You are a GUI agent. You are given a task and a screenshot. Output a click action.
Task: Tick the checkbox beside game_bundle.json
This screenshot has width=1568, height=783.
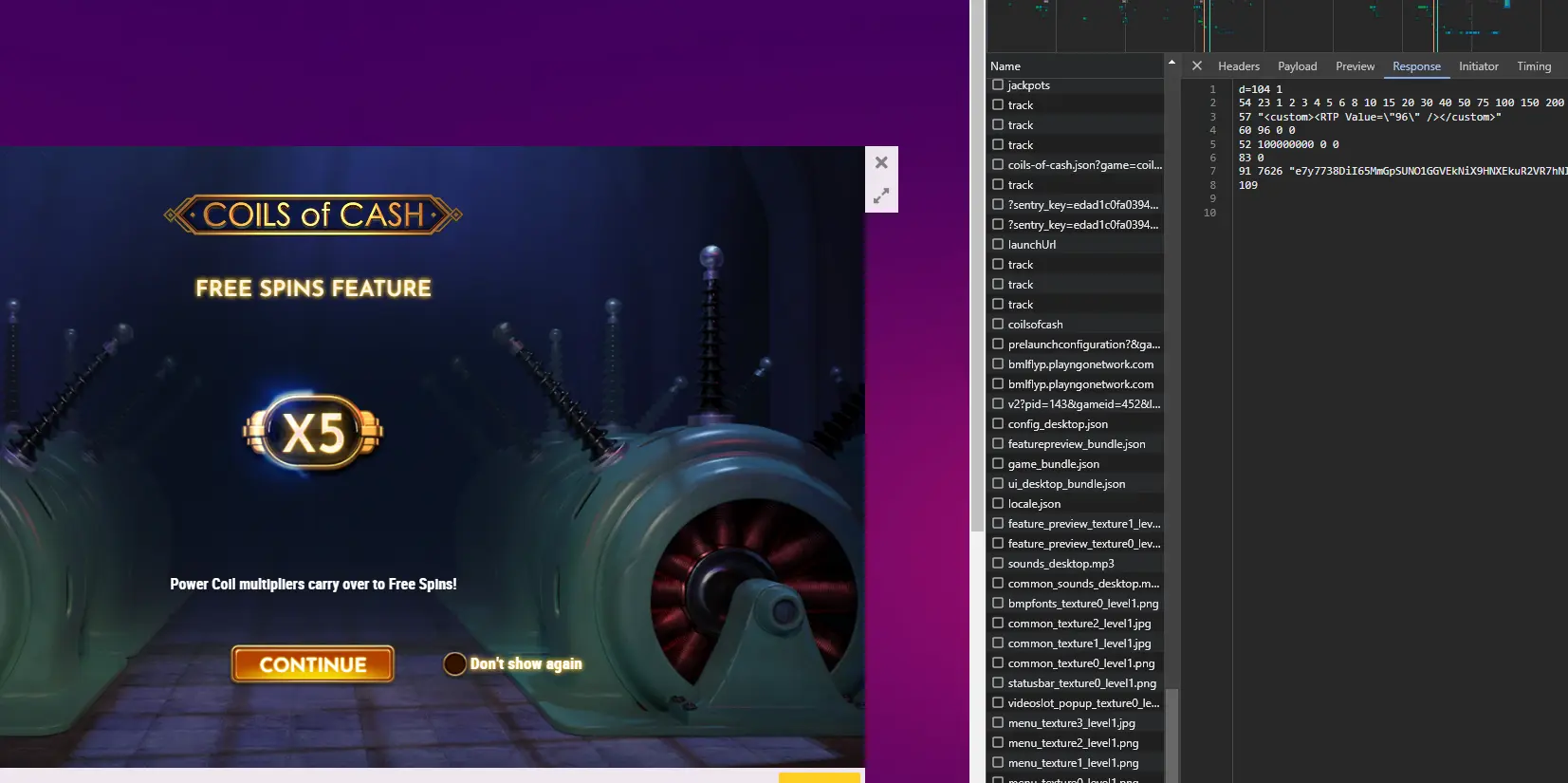tap(998, 463)
